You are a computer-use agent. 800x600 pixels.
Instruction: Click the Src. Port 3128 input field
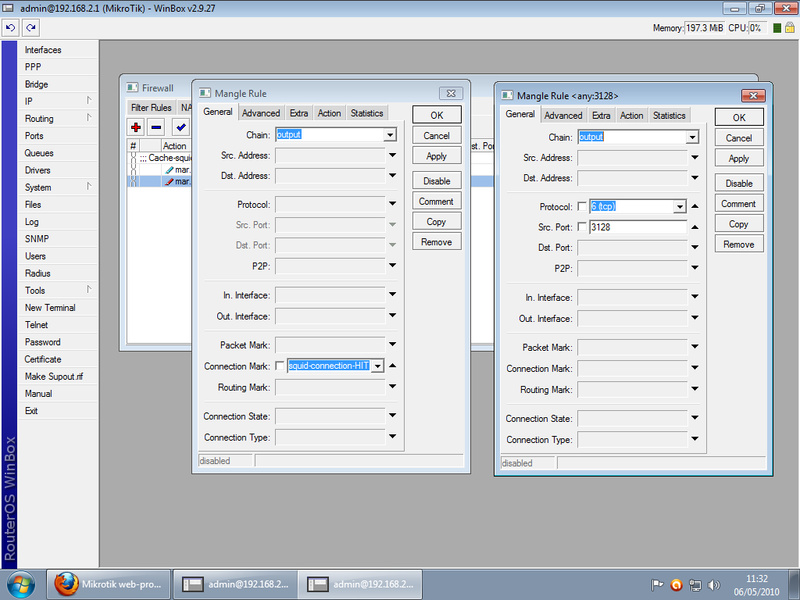coord(638,227)
